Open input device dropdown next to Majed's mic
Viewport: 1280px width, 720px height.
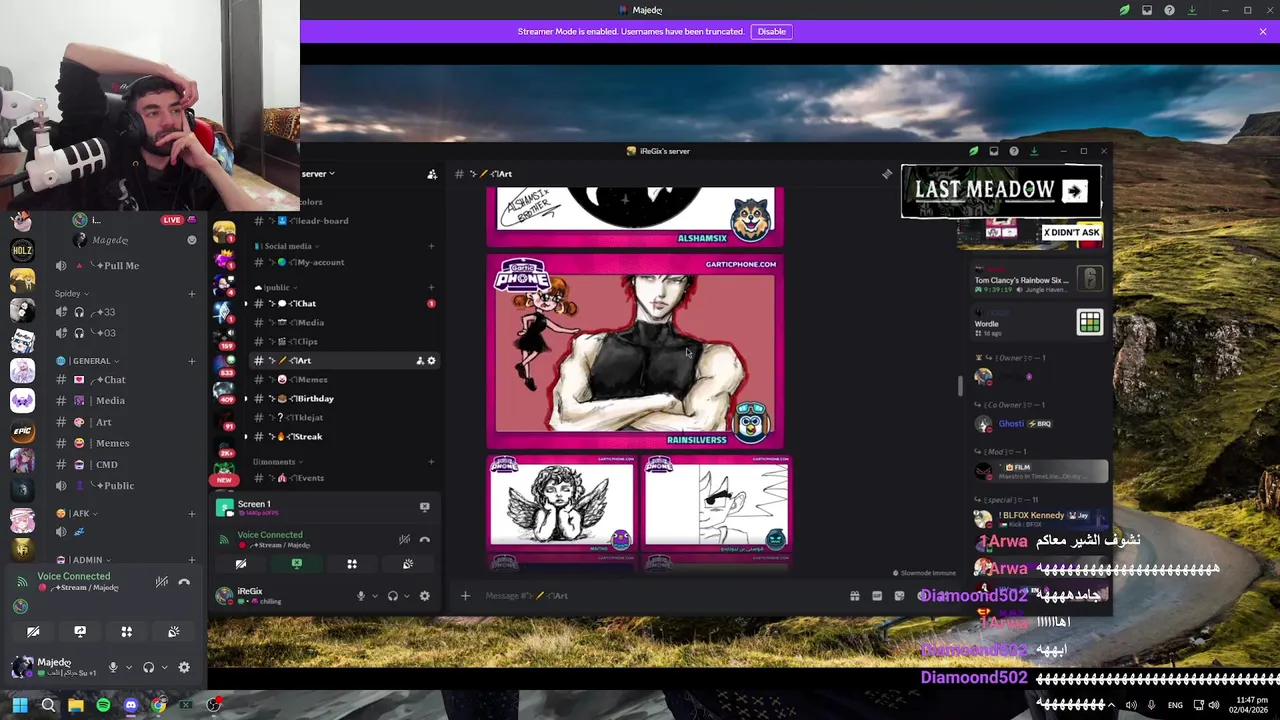pos(128,667)
